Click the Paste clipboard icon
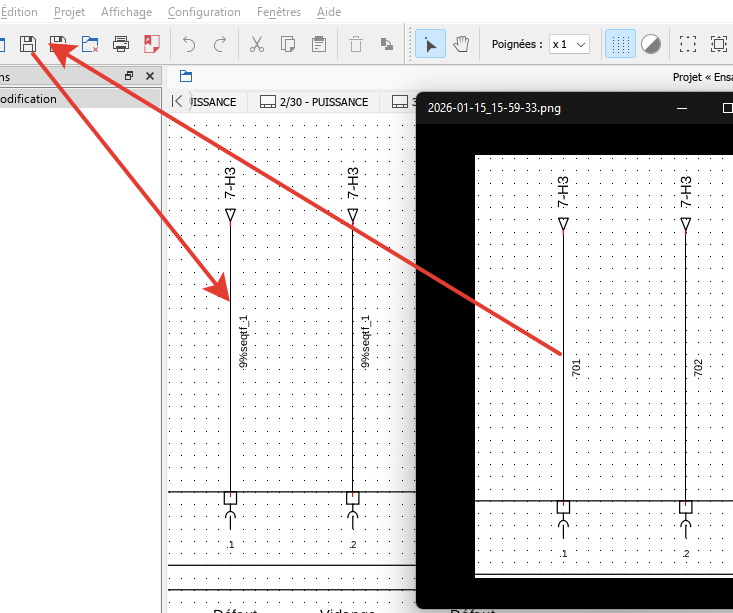 coord(319,44)
